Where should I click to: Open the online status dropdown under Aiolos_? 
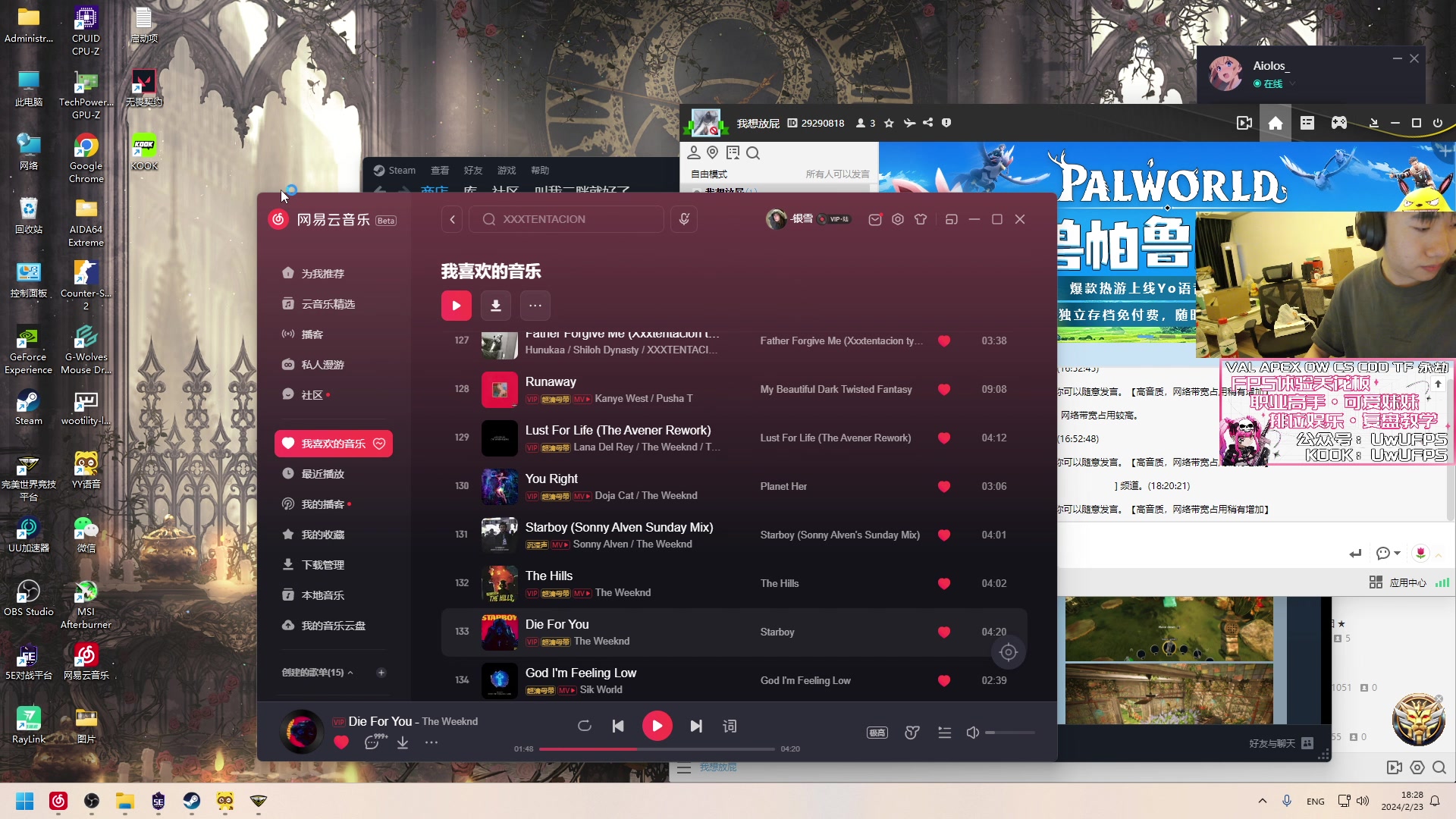[1292, 84]
